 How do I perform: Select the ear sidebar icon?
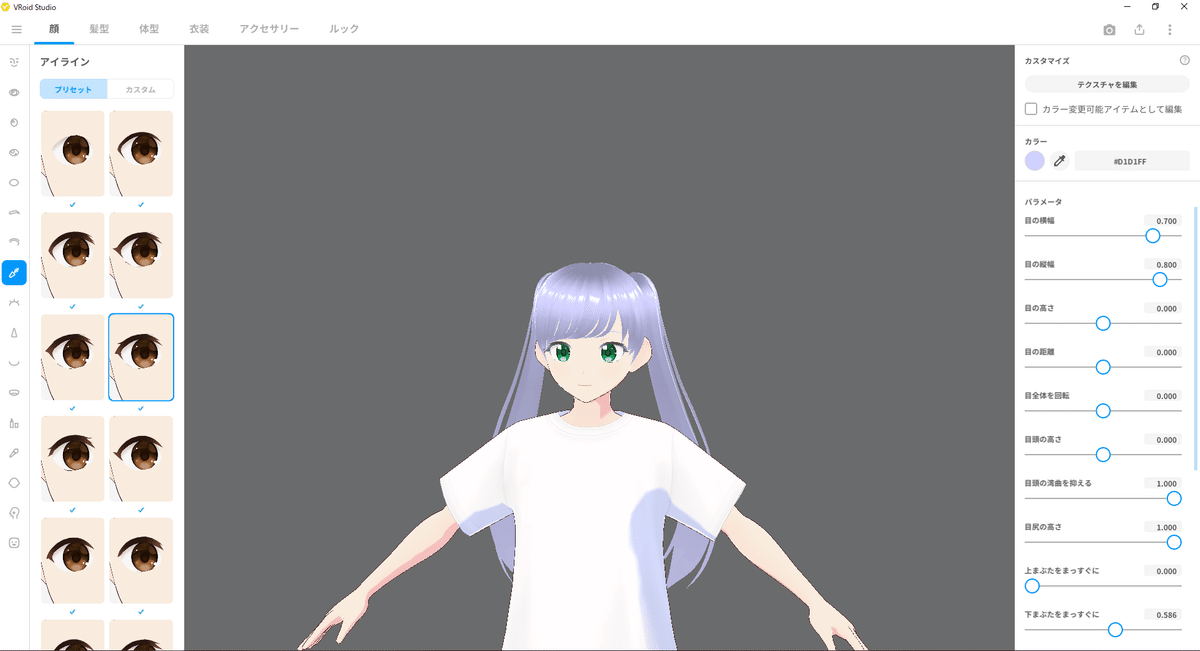[14, 512]
